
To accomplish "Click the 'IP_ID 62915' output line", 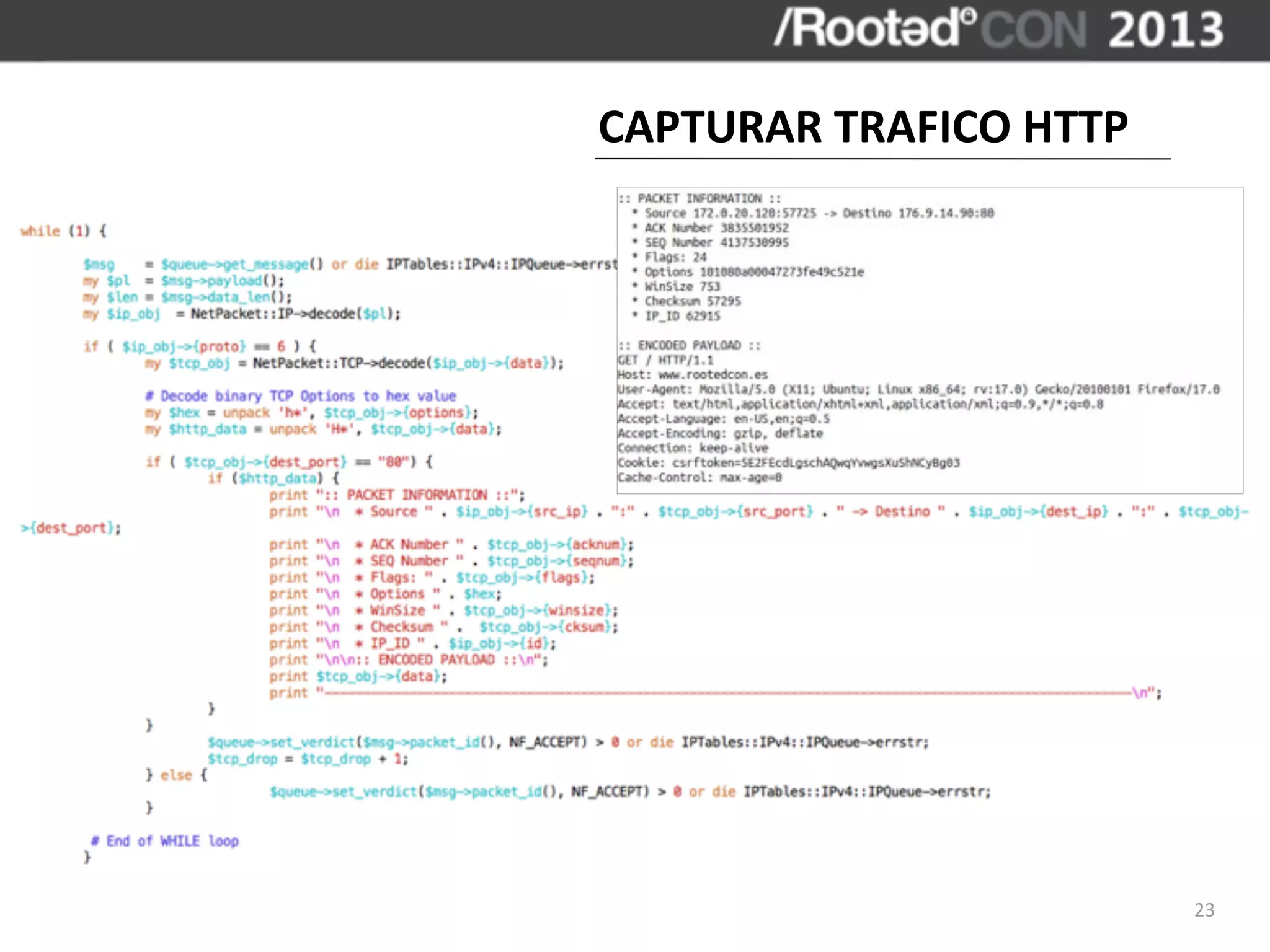I will 676,316.
